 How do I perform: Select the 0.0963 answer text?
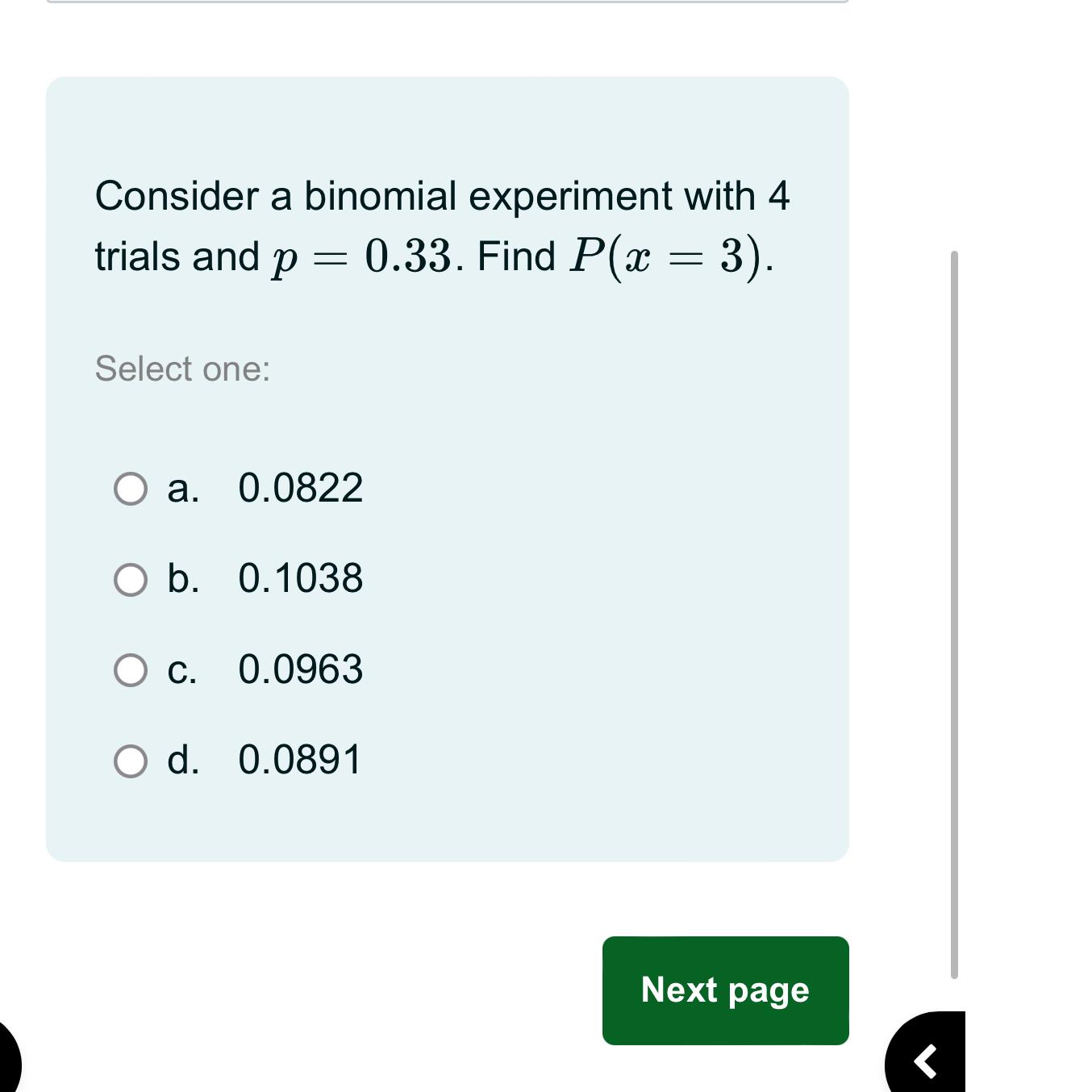point(300,669)
